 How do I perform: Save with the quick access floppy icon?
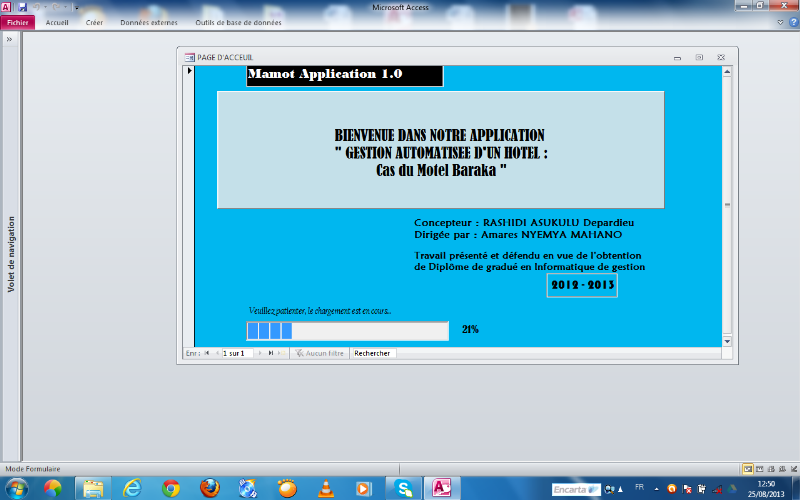pos(22,7)
